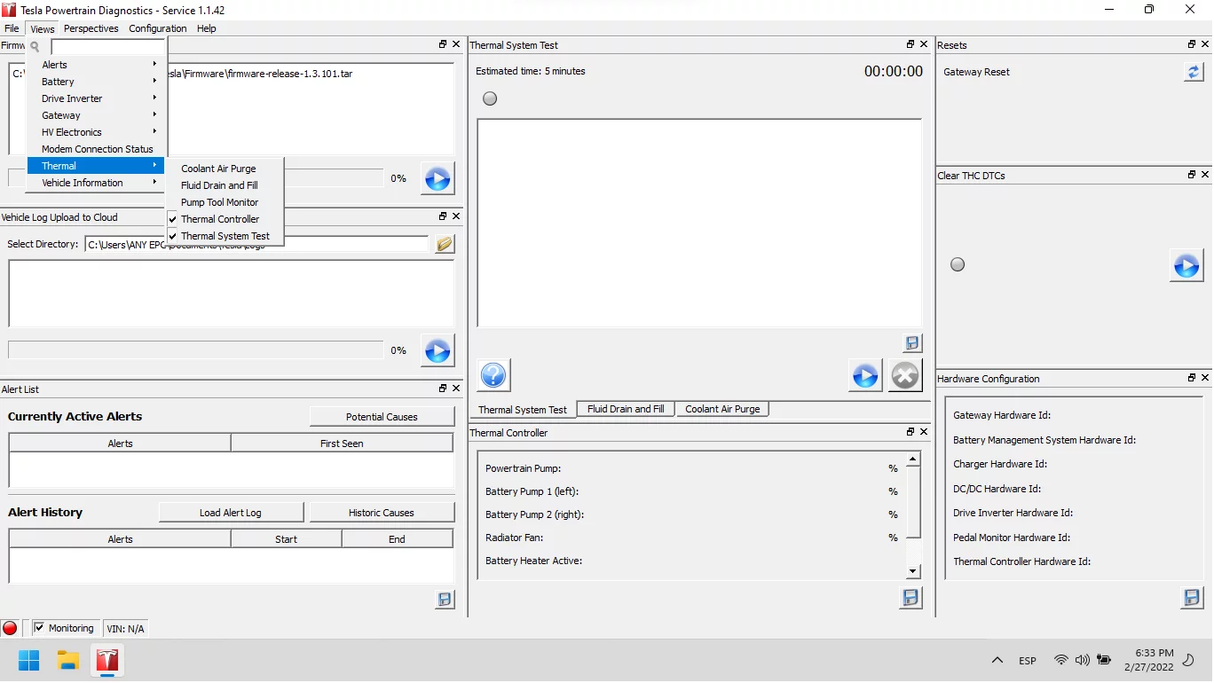The height and width of the screenshot is (683, 1214).
Task: Uncheck Thermal Controller in Thermal submenu
Action: coord(219,219)
